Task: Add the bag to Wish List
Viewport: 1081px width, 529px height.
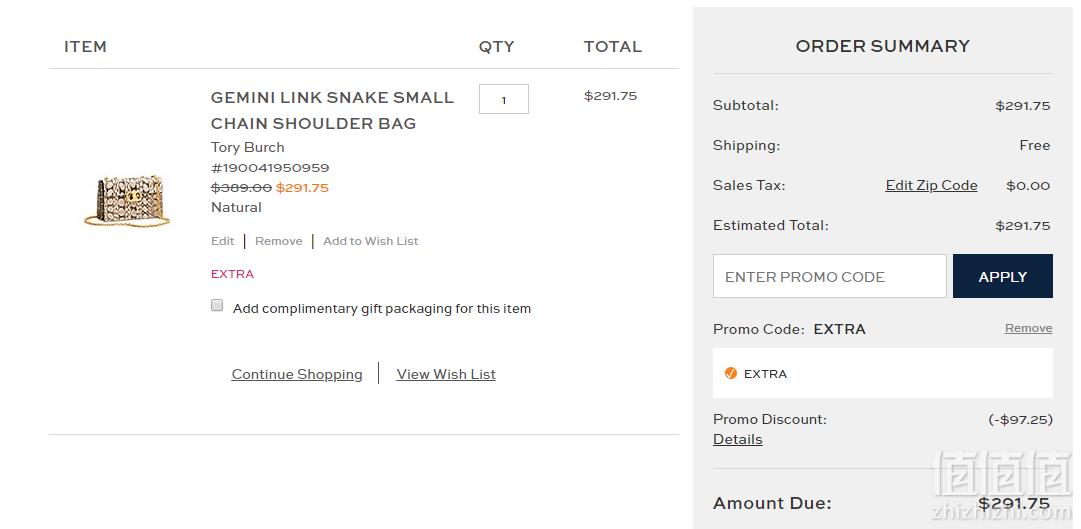Action: [371, 241]
